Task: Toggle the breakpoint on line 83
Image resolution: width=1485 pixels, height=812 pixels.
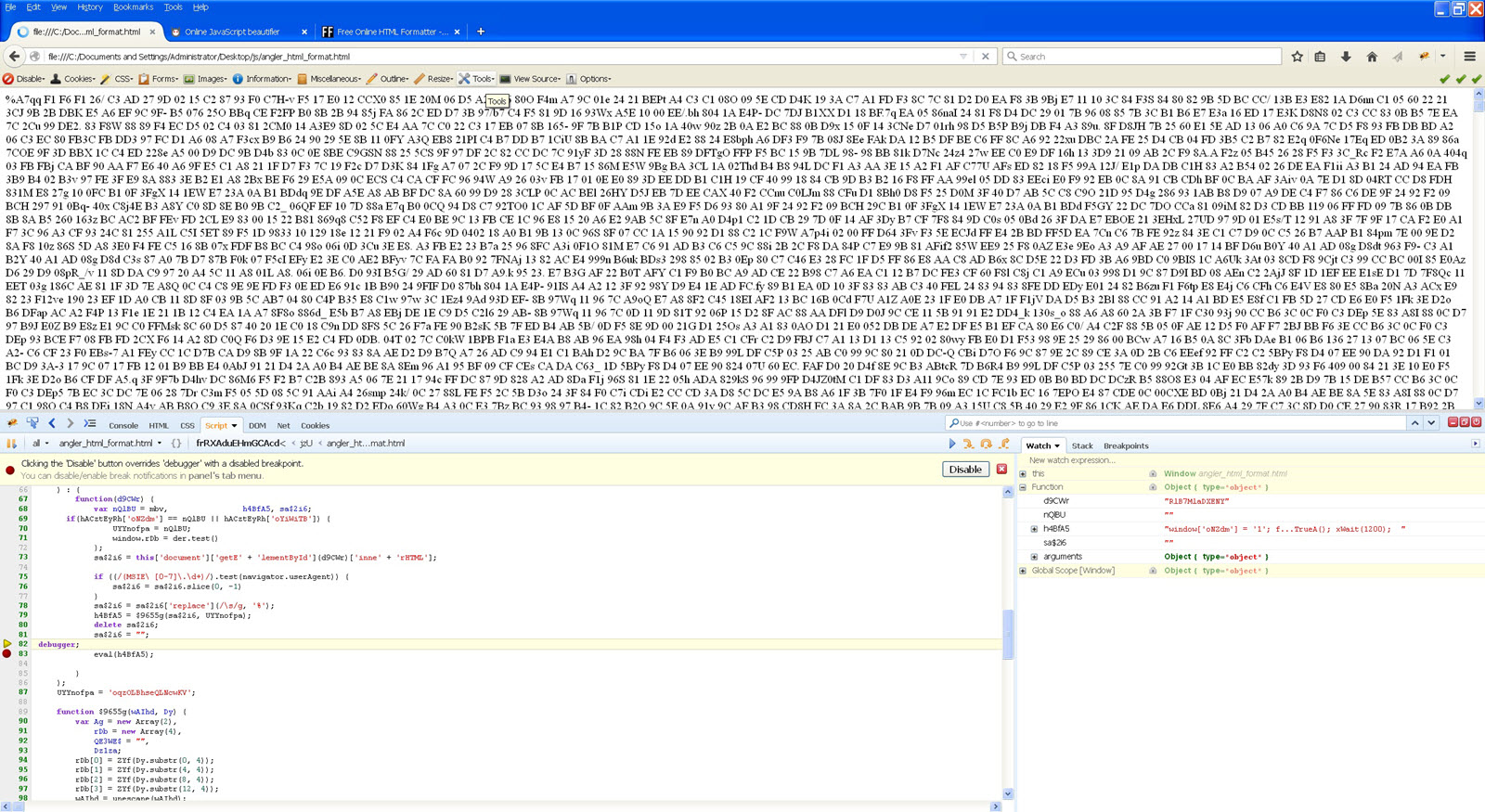Action: pos(7,654)
